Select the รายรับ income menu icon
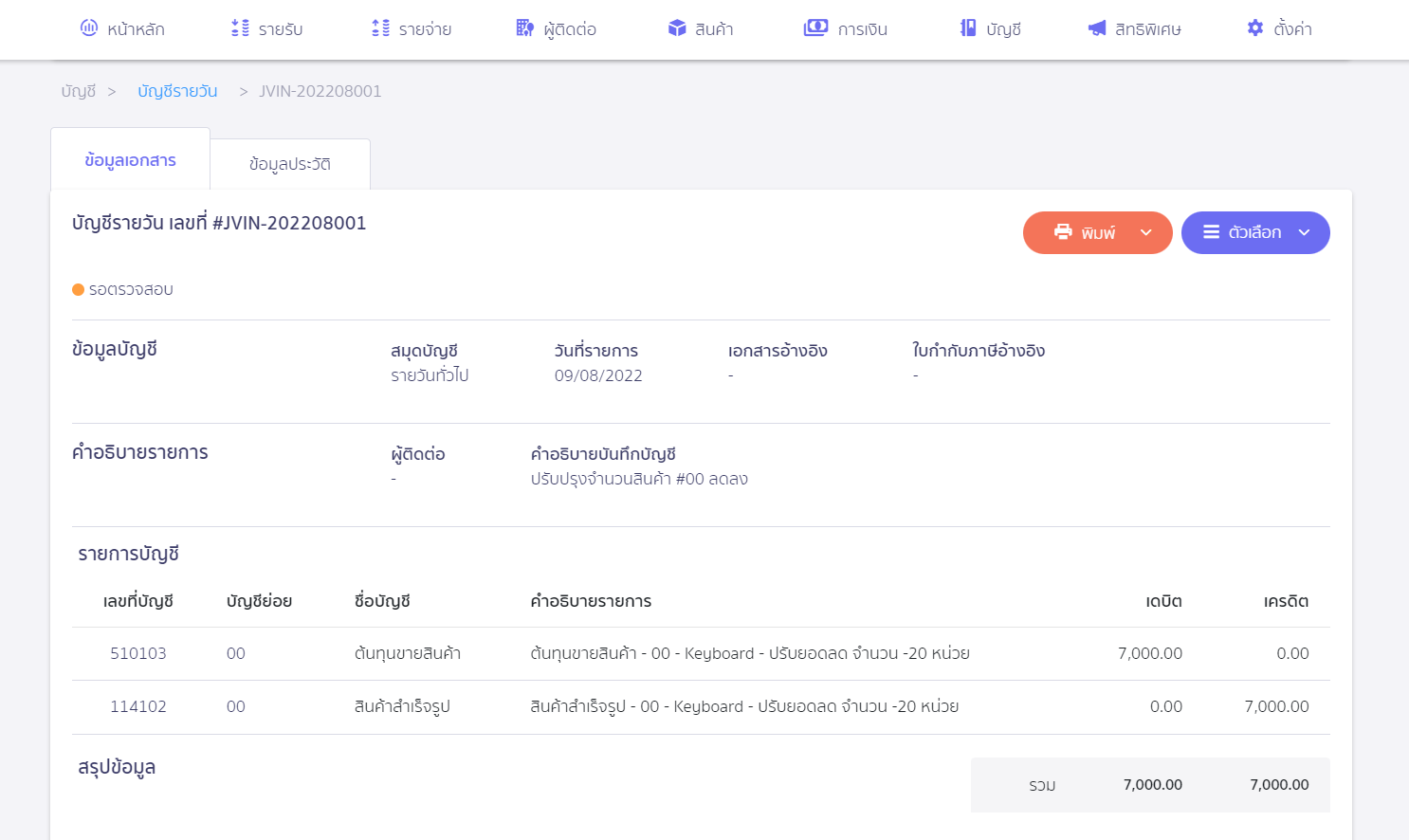 tap(239, 27)
